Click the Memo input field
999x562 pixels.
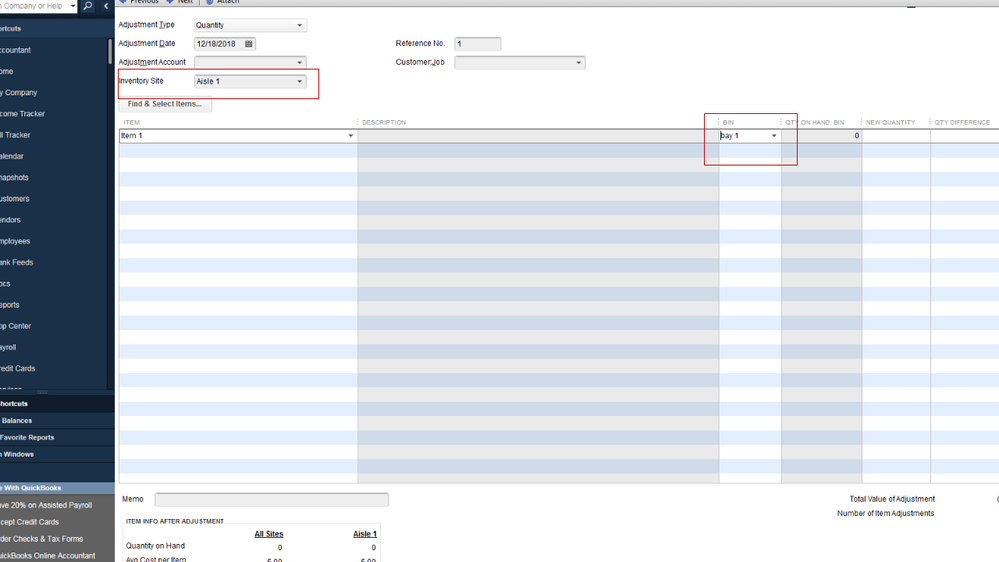tap(271, 500)
